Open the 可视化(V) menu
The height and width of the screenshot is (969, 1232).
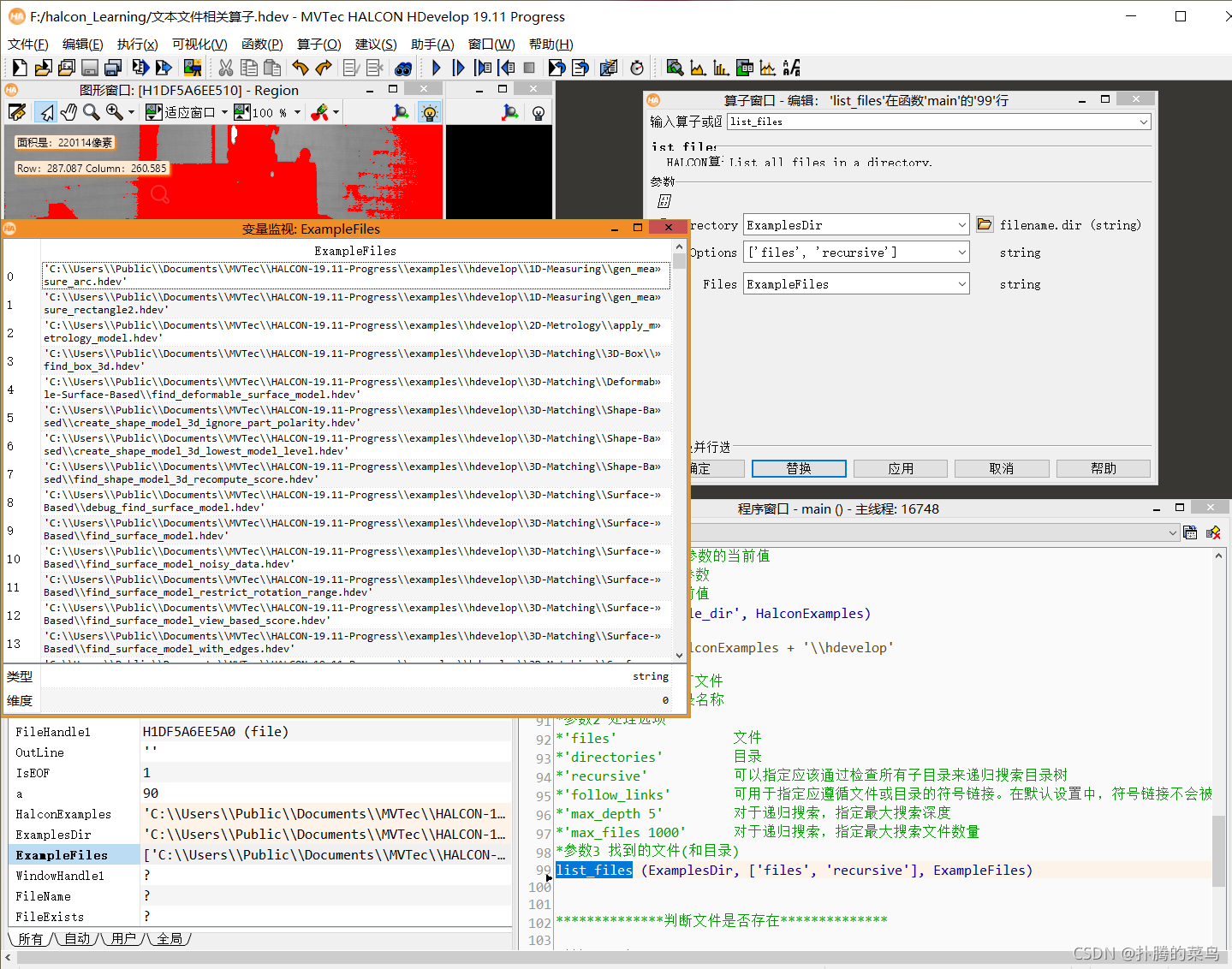tap(199, 44)
